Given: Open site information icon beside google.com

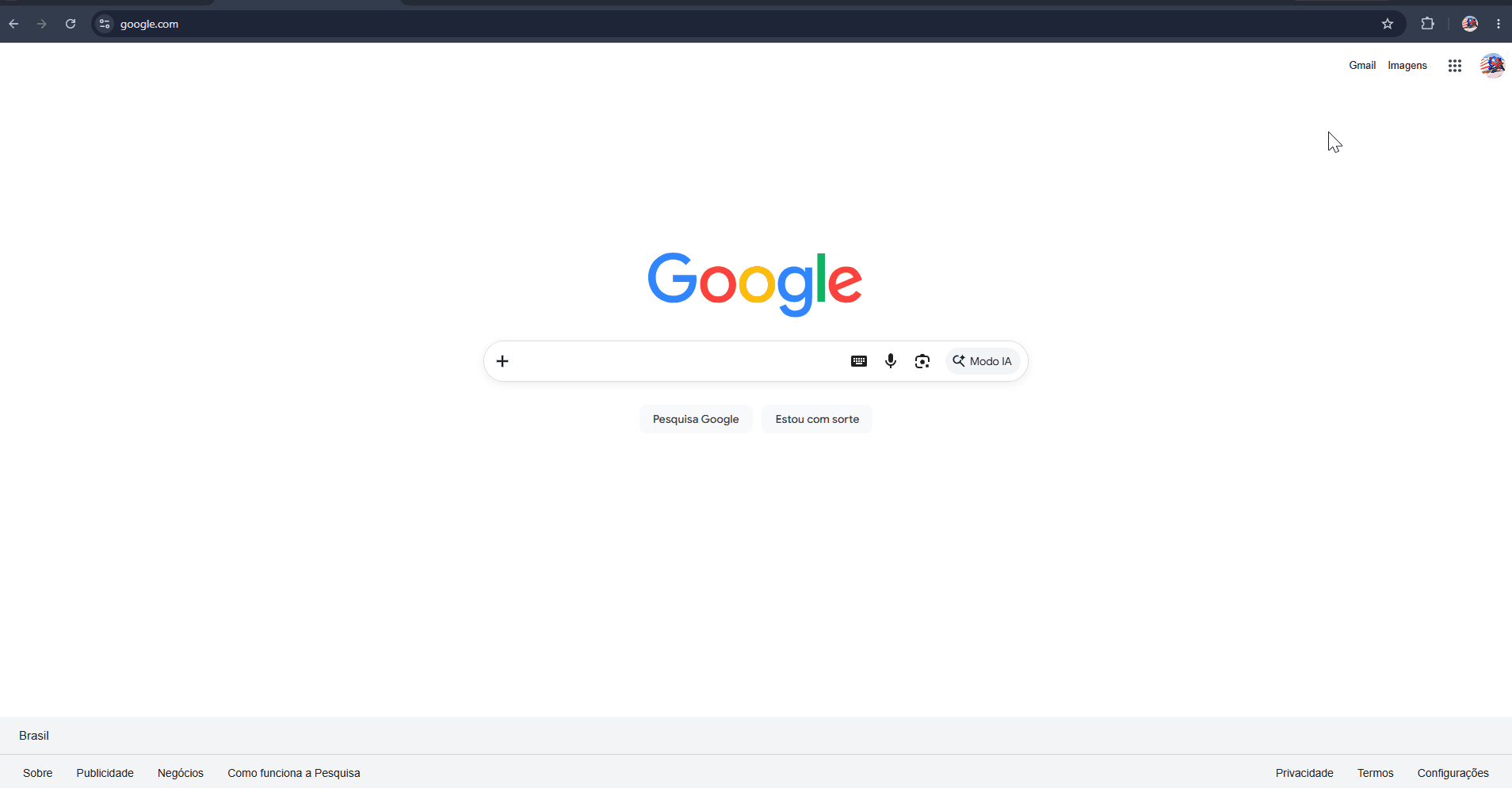Looking at the screenshot, I should coord(105,24).
